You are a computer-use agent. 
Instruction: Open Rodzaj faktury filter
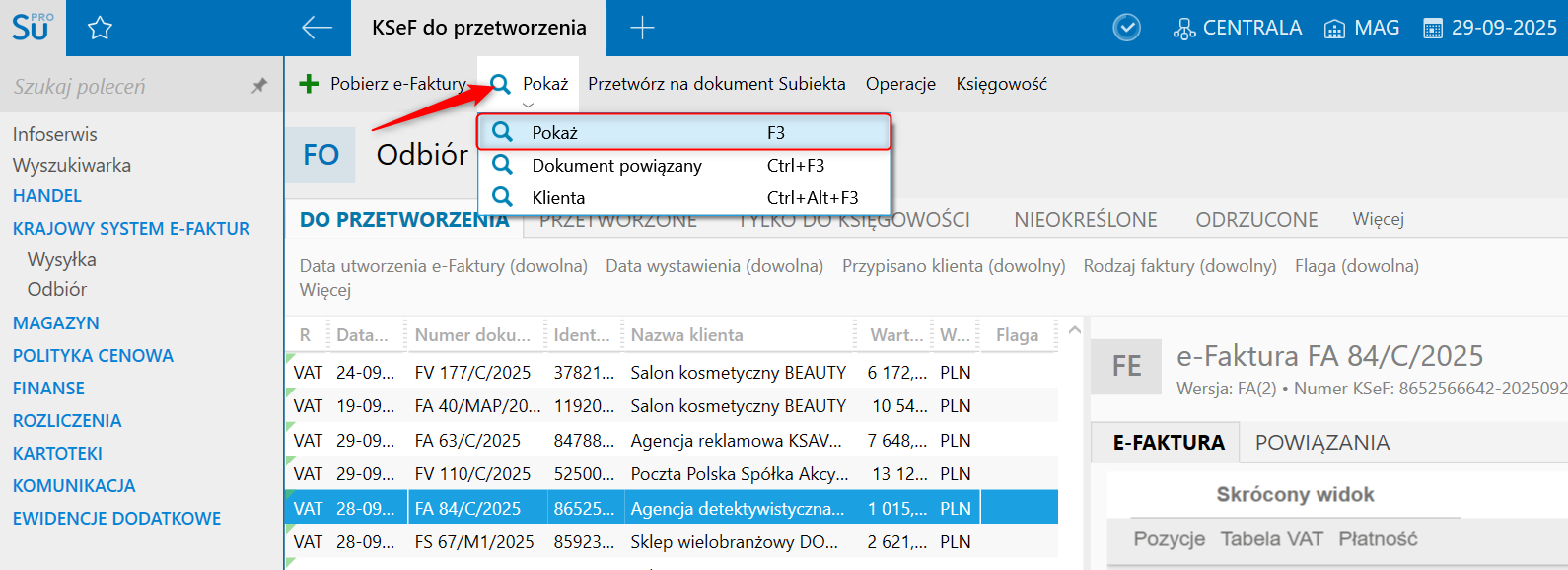(x=1179, y=266)
